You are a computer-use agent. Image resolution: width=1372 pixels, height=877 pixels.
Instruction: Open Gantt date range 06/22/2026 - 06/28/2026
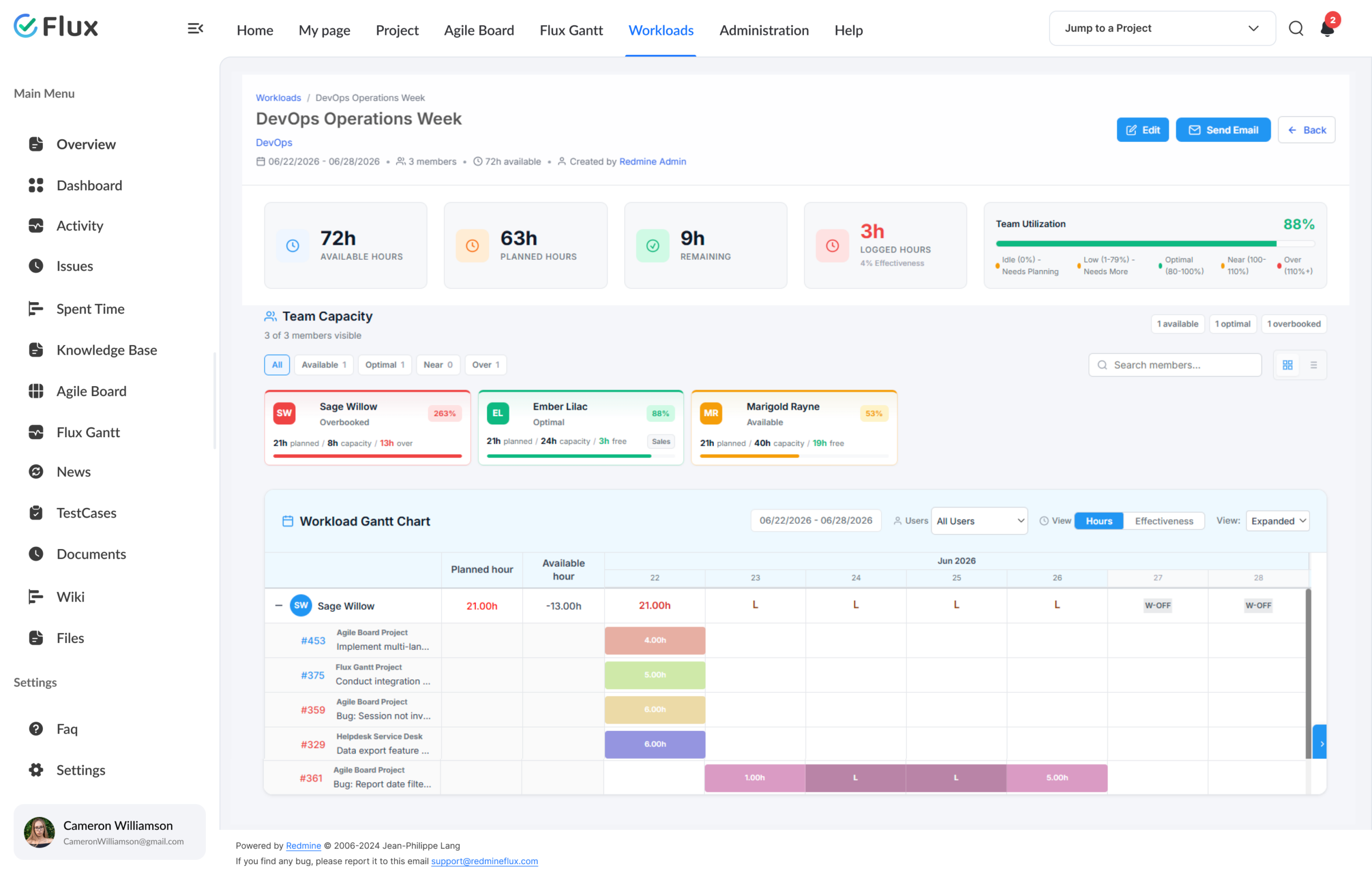pos(815,521)
